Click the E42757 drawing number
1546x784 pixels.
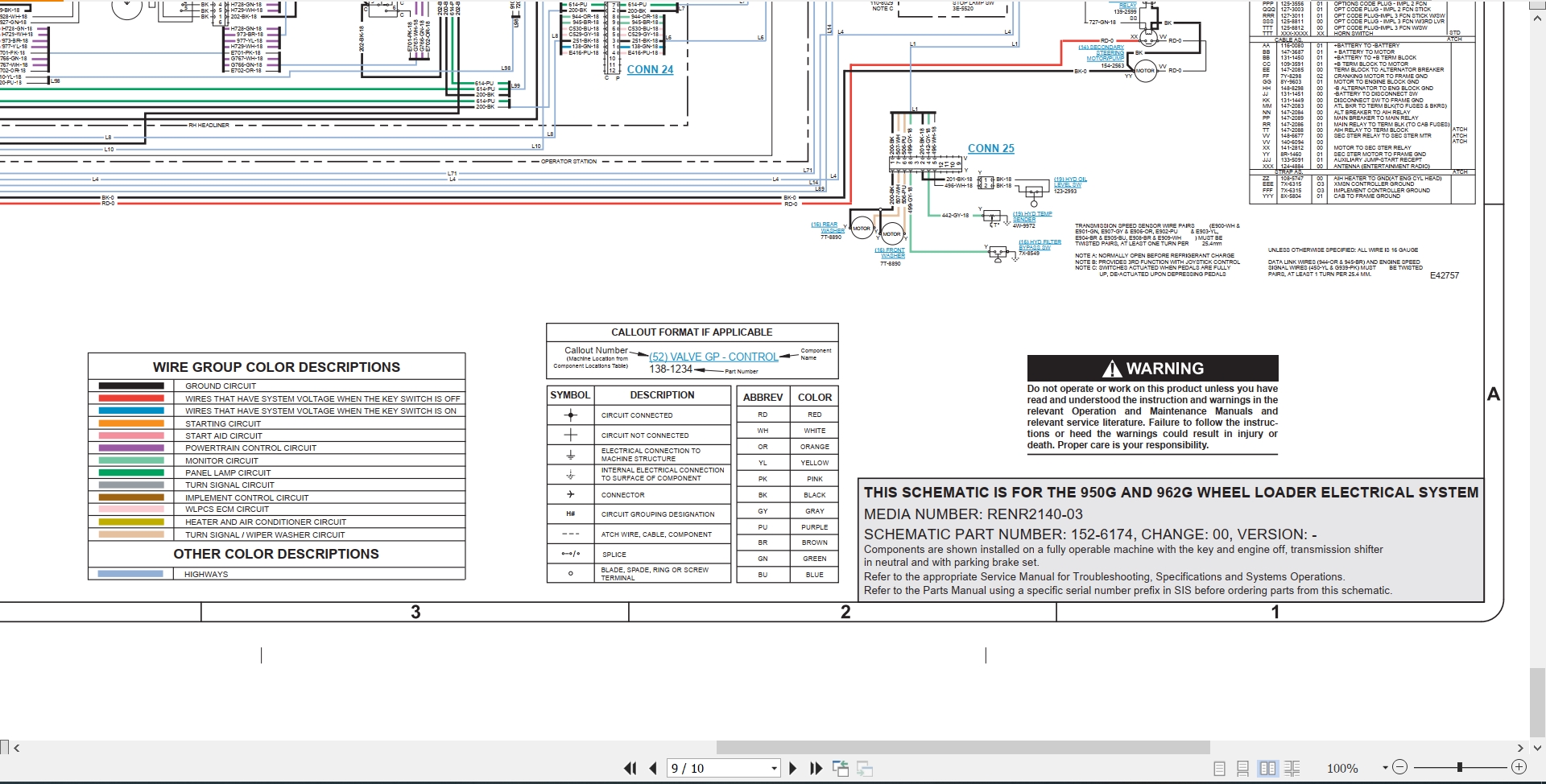[1445, 275]
